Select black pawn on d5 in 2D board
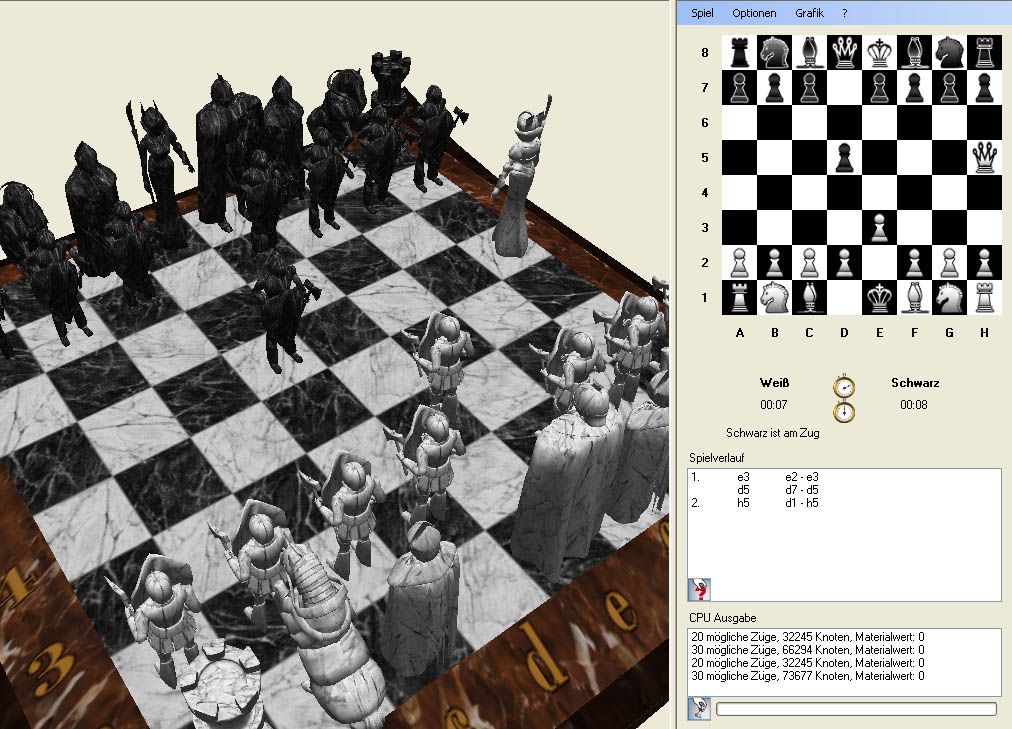This screenshot has width=1012, height=729. point(844,157)
